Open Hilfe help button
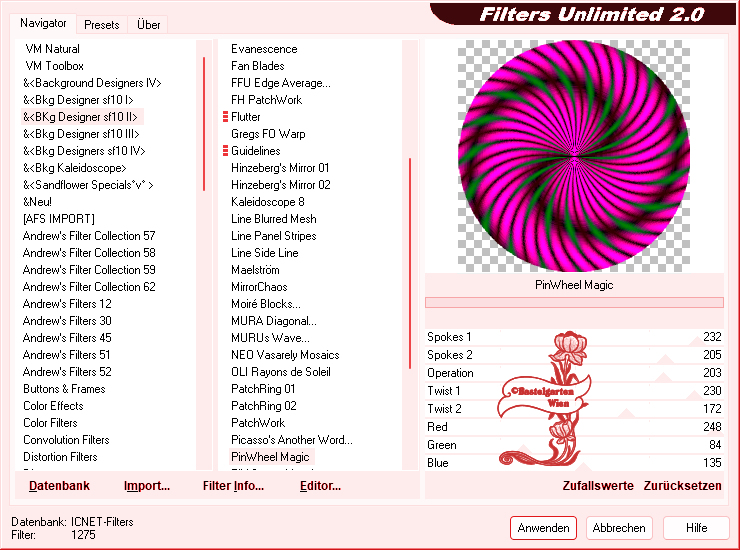This screenshot has height=550, width=740. pyautogui.click(x=696, y=528)
